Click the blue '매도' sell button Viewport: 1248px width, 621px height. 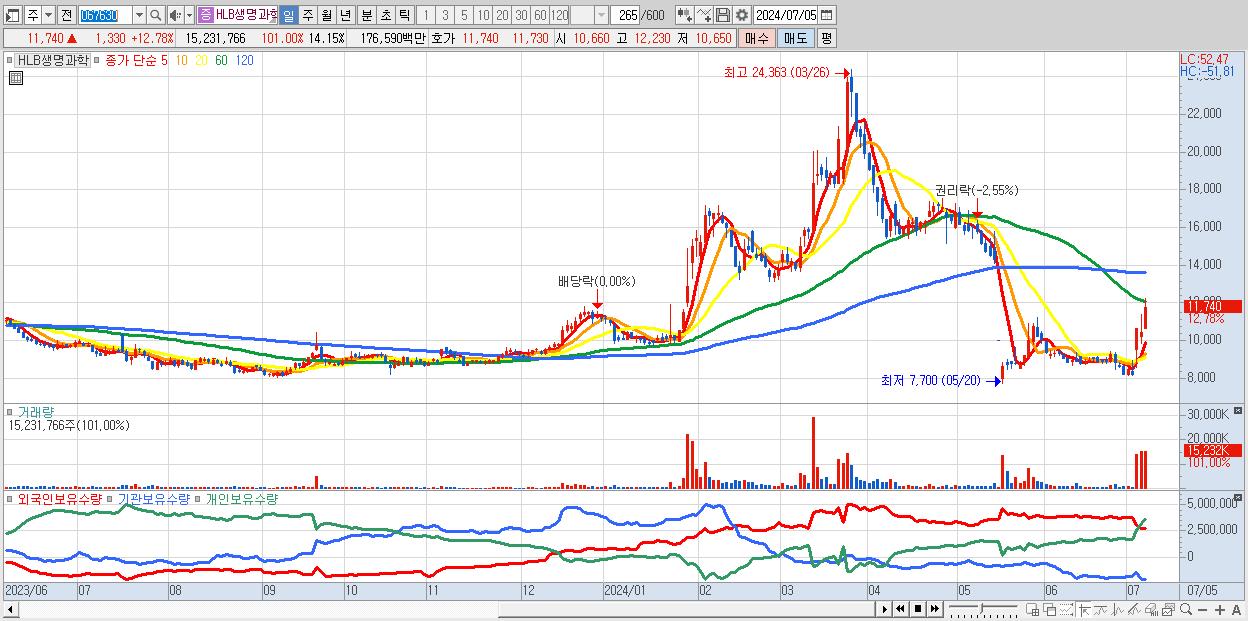[796, 38]
